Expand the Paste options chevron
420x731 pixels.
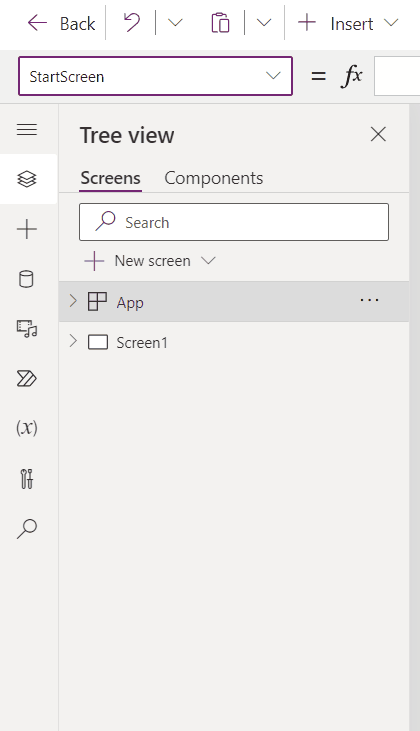click(x=264, y=22)
